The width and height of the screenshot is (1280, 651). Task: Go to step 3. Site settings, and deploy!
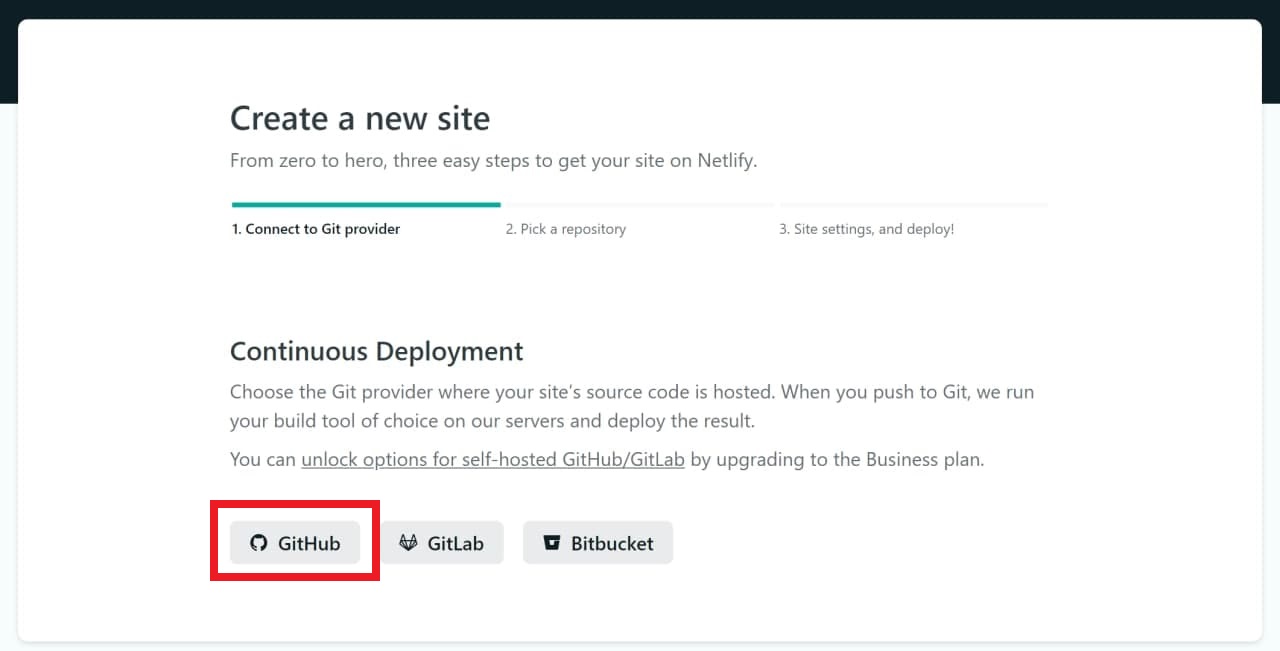pyautogui.click(x=867, y=229)
